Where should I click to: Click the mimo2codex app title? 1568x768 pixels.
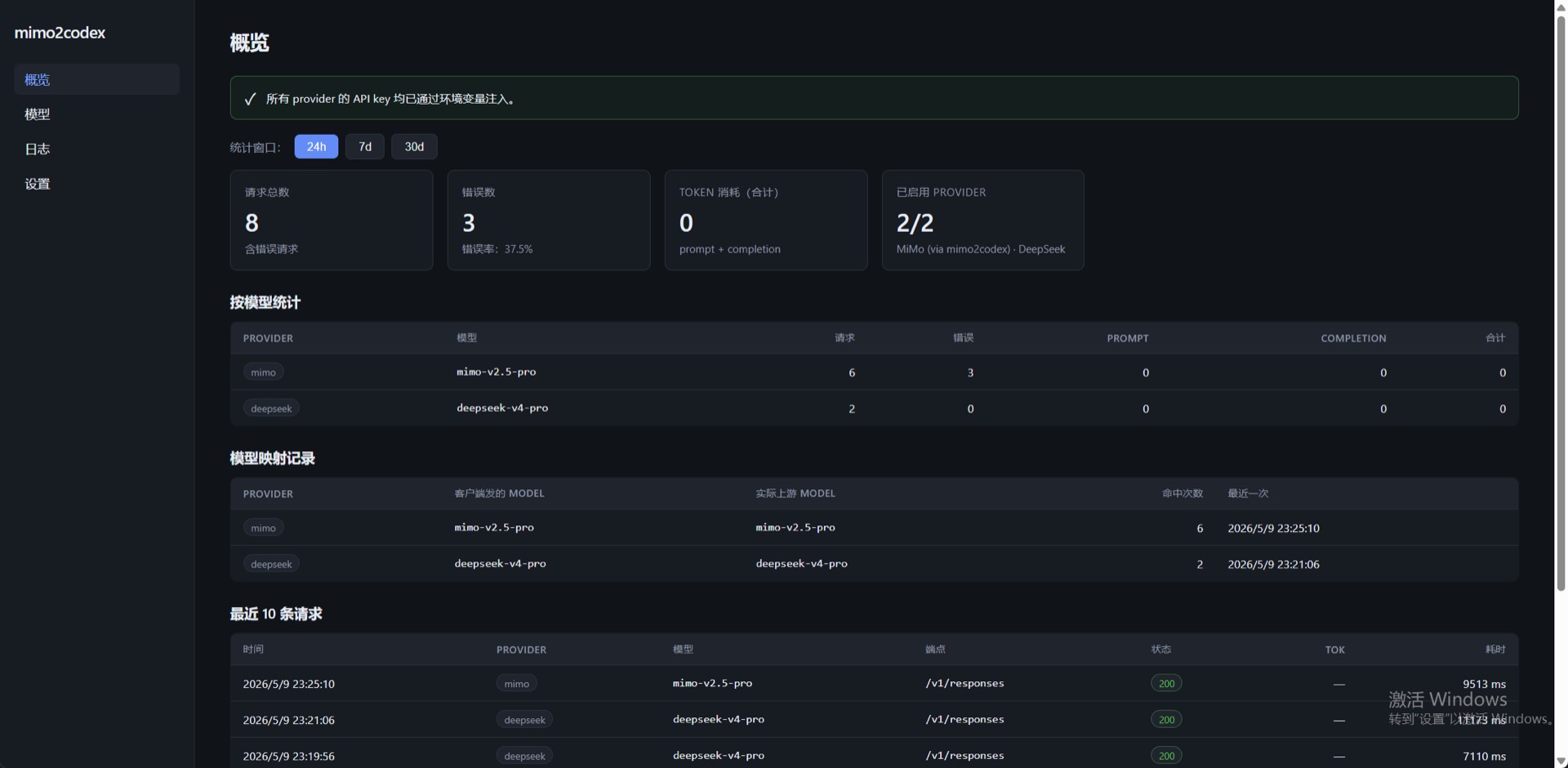click(60, 33)
